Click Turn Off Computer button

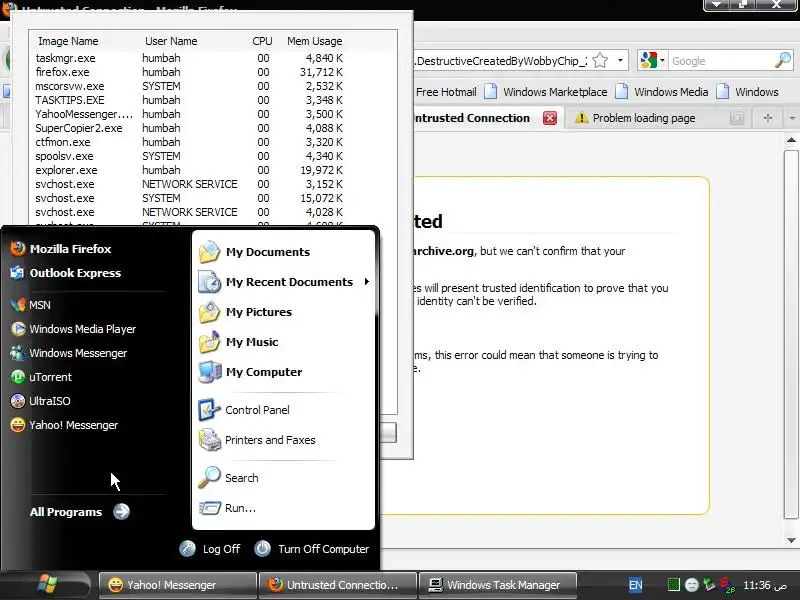[x=312, y=549]
